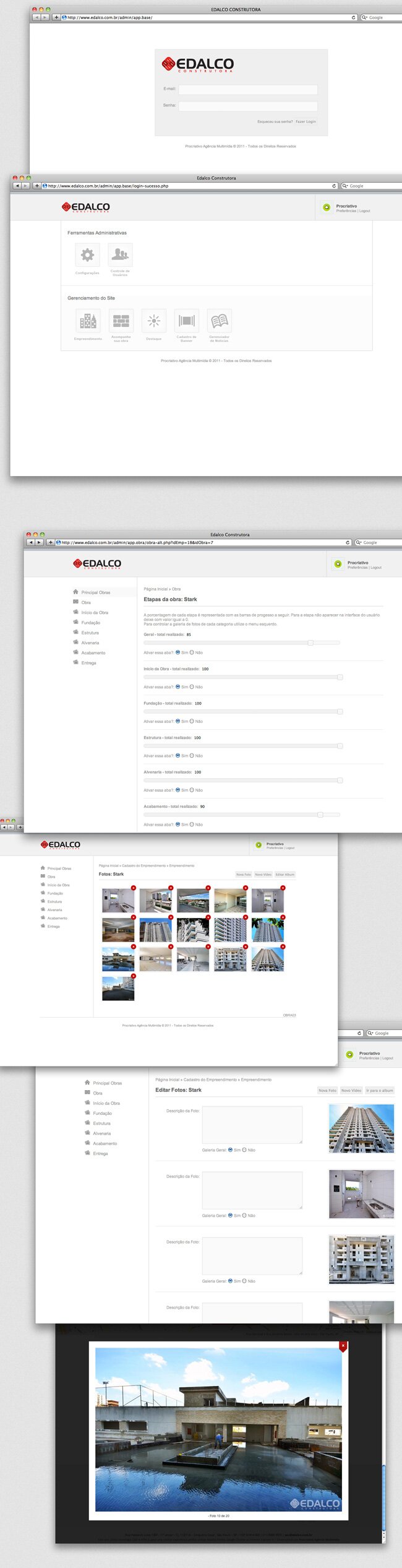Open Google search dropdown in login window

tap(364, 17)
